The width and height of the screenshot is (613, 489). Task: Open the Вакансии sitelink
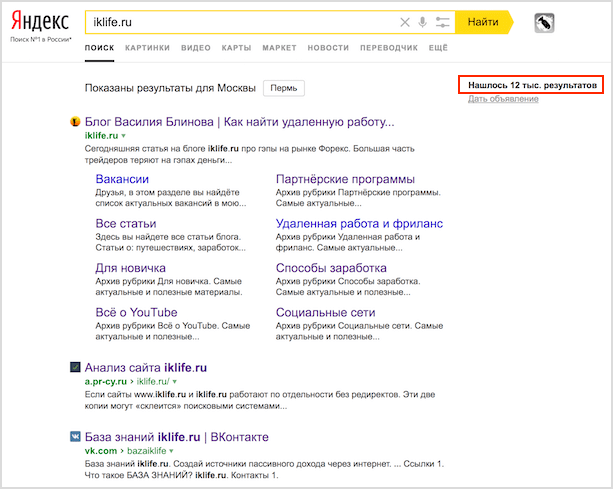click(x=122, y=179)
